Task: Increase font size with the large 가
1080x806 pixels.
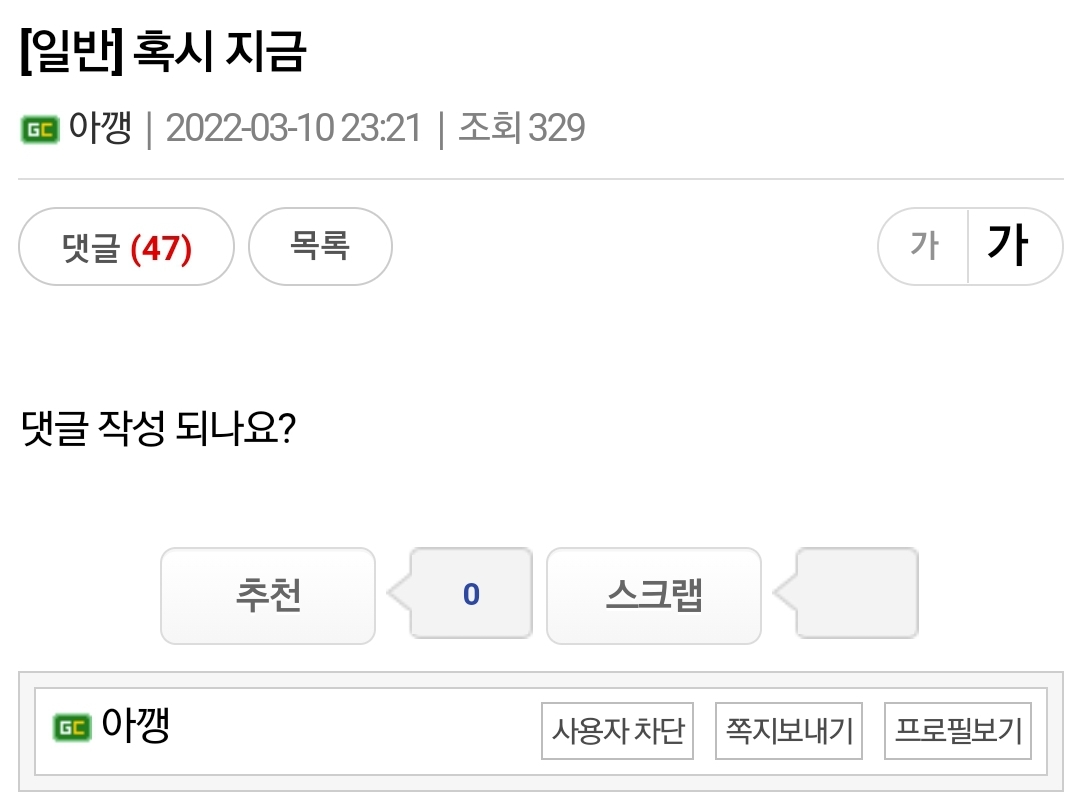Action: pyautogui.click(x=1008, y=246)
